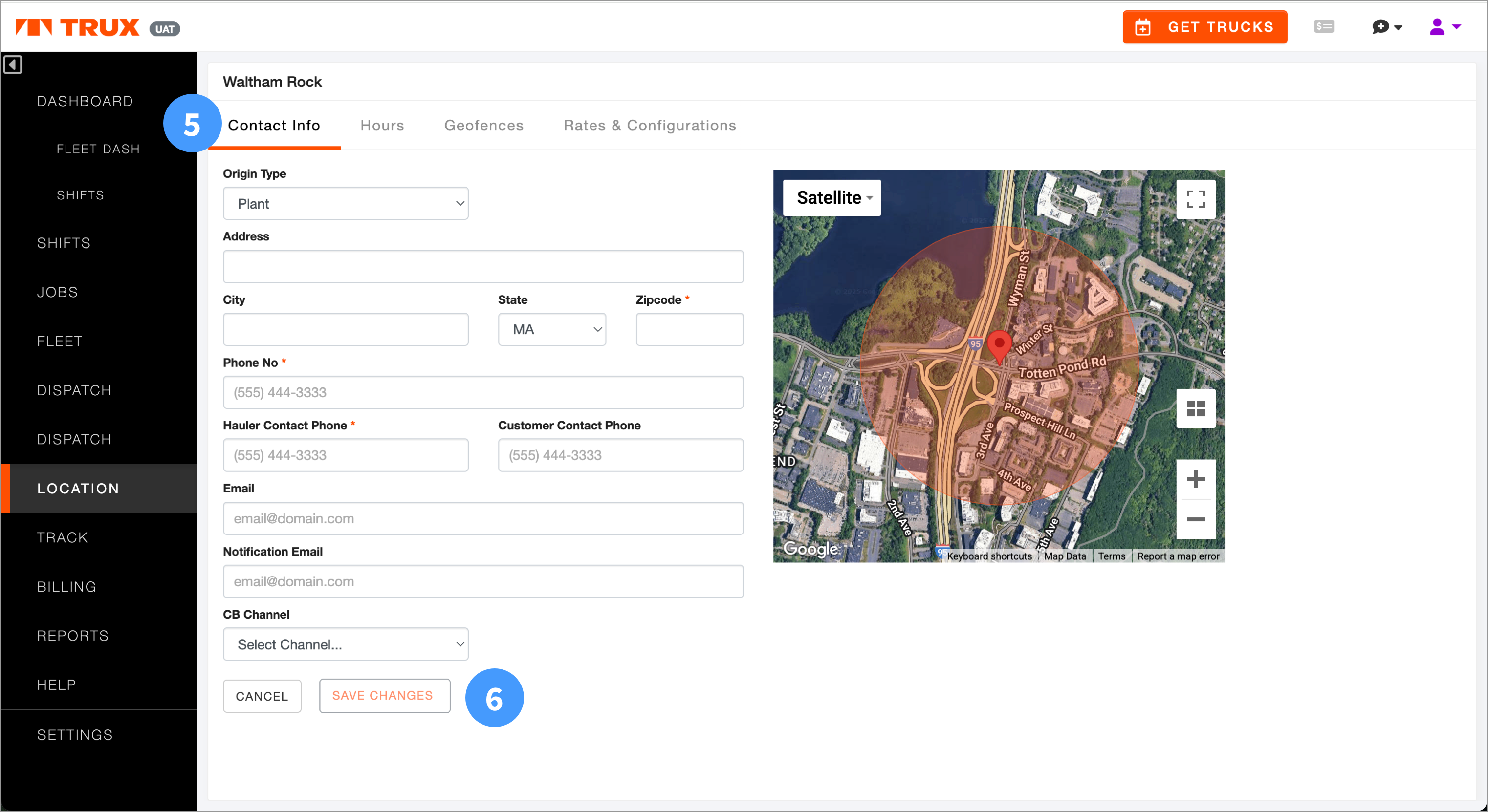Screen dimensions: 1488x812
Task: Click the Waltham Rock title
Action: (272, 82)
